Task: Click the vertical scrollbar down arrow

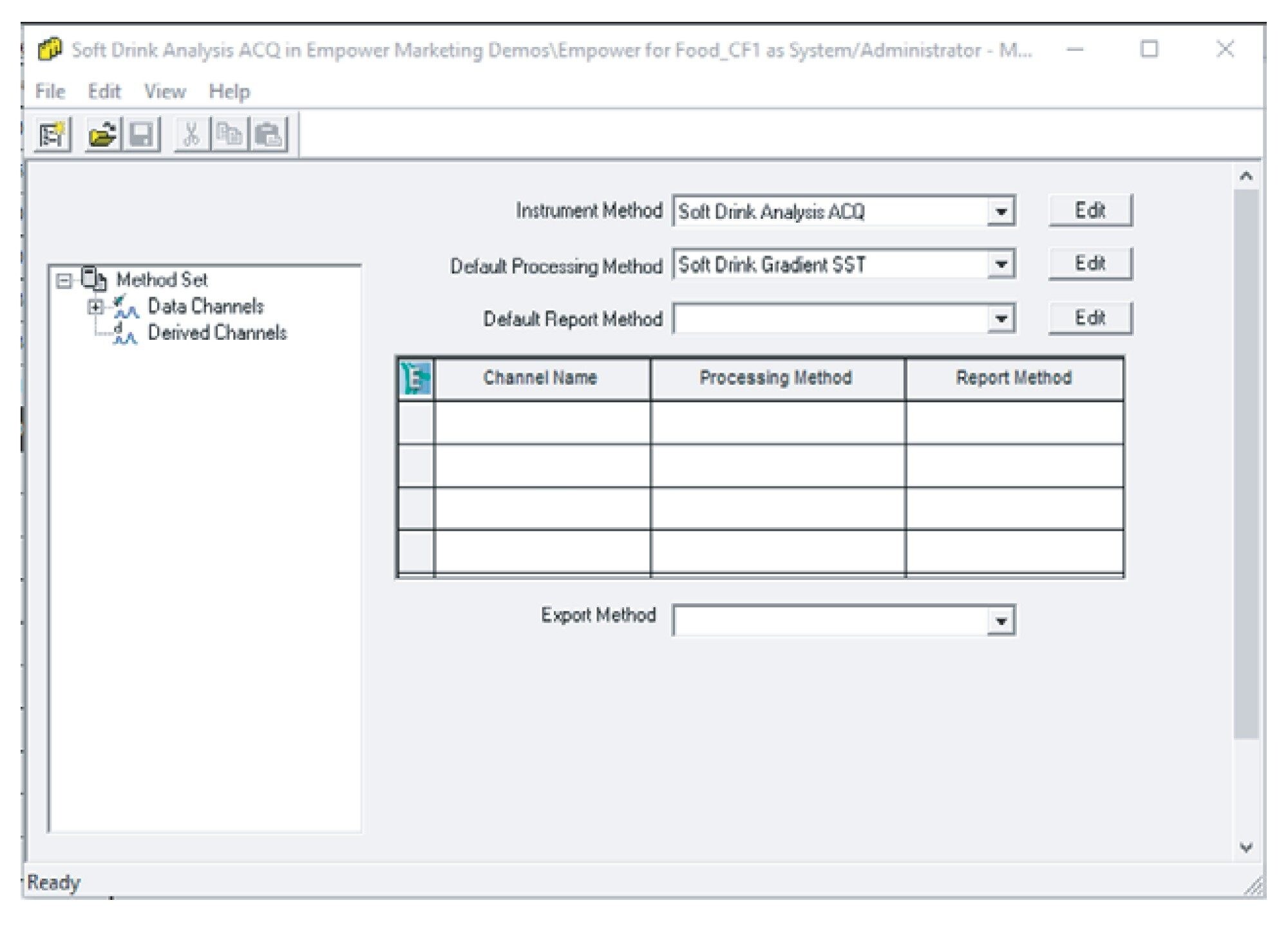Action: click(1245, 848)
